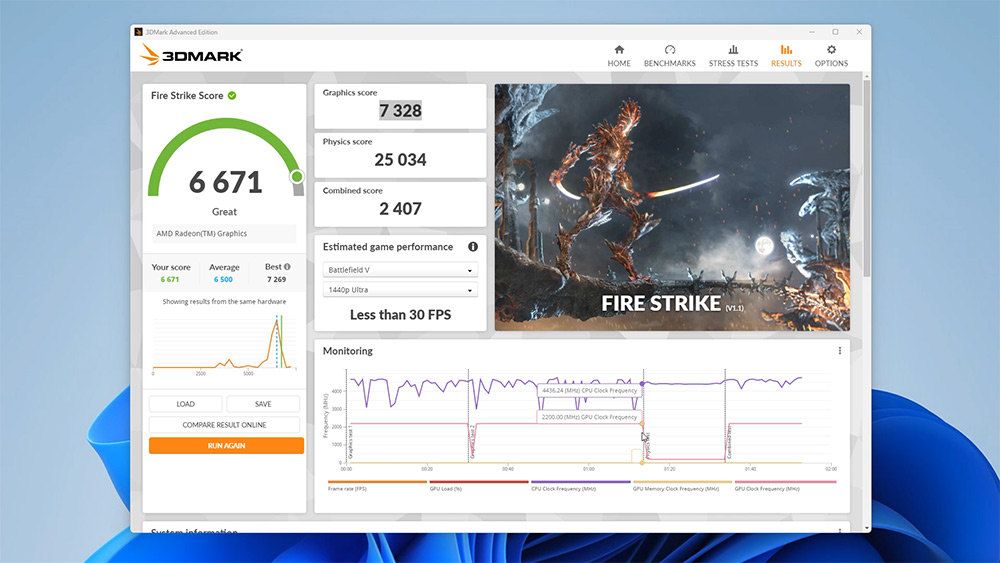This screenshot has width=1000, height=563.
Task: Click the Average score 6 500
Action: (223, 279)
